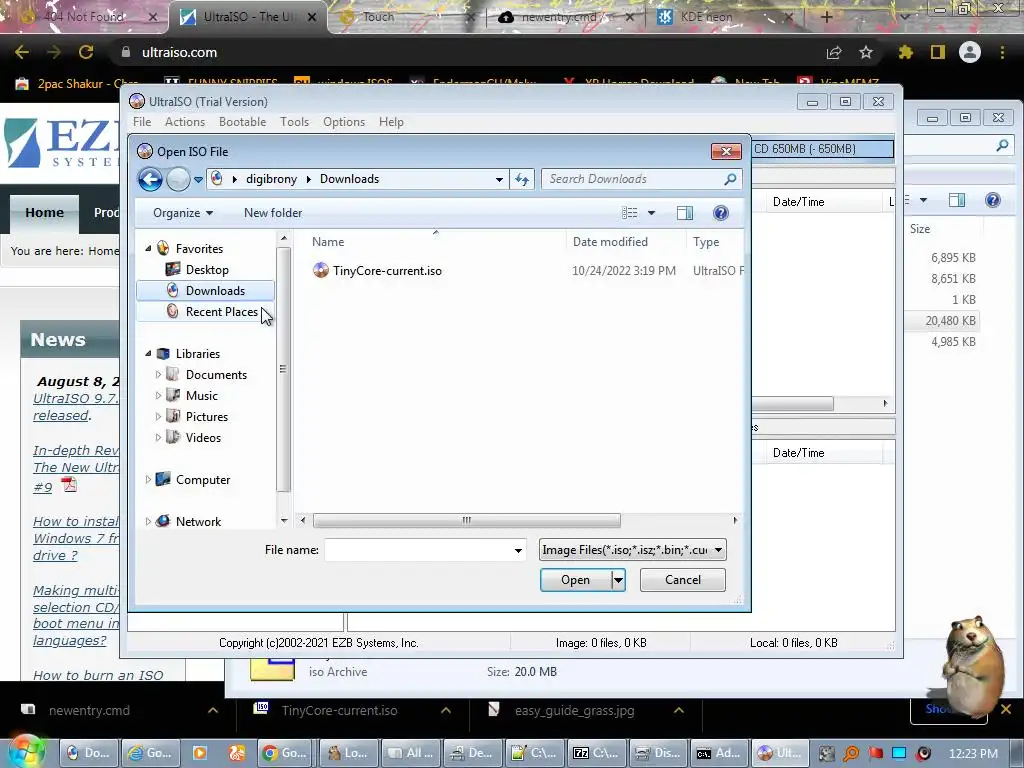Click the Open button's split arrow
The height and width of the screenshot is (768, 1024).
[618, 580]
